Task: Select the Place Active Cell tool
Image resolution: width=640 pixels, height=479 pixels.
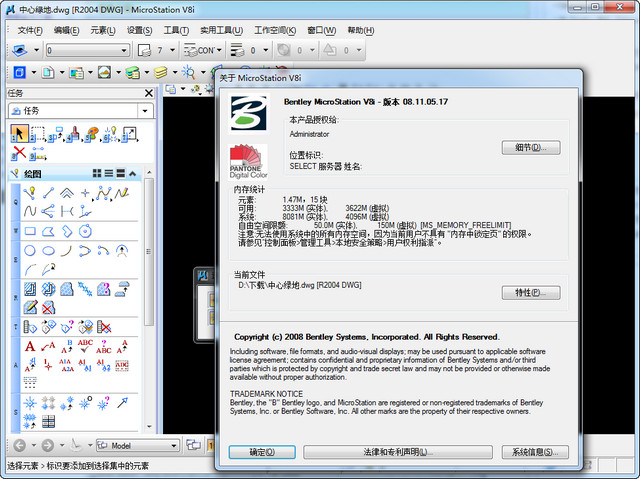Action: point(30,403)
